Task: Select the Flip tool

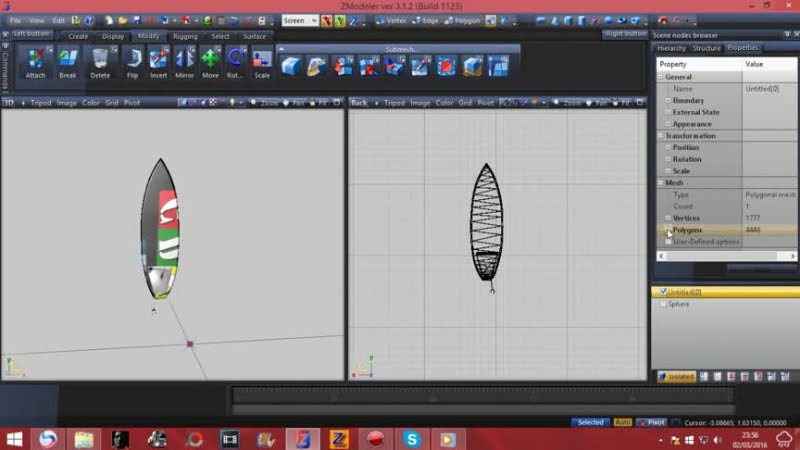Action: pyautogui.click(x=133, y=63)
